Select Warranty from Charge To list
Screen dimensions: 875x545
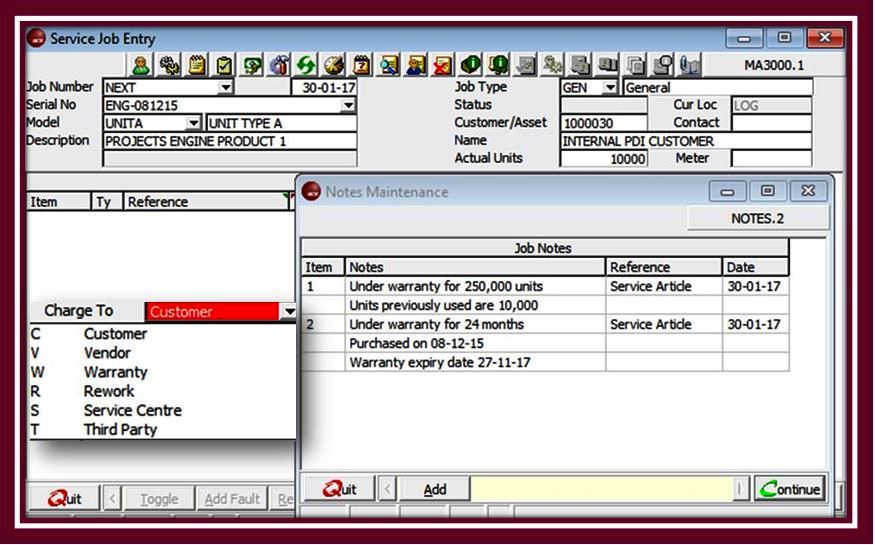pos(115,372)
